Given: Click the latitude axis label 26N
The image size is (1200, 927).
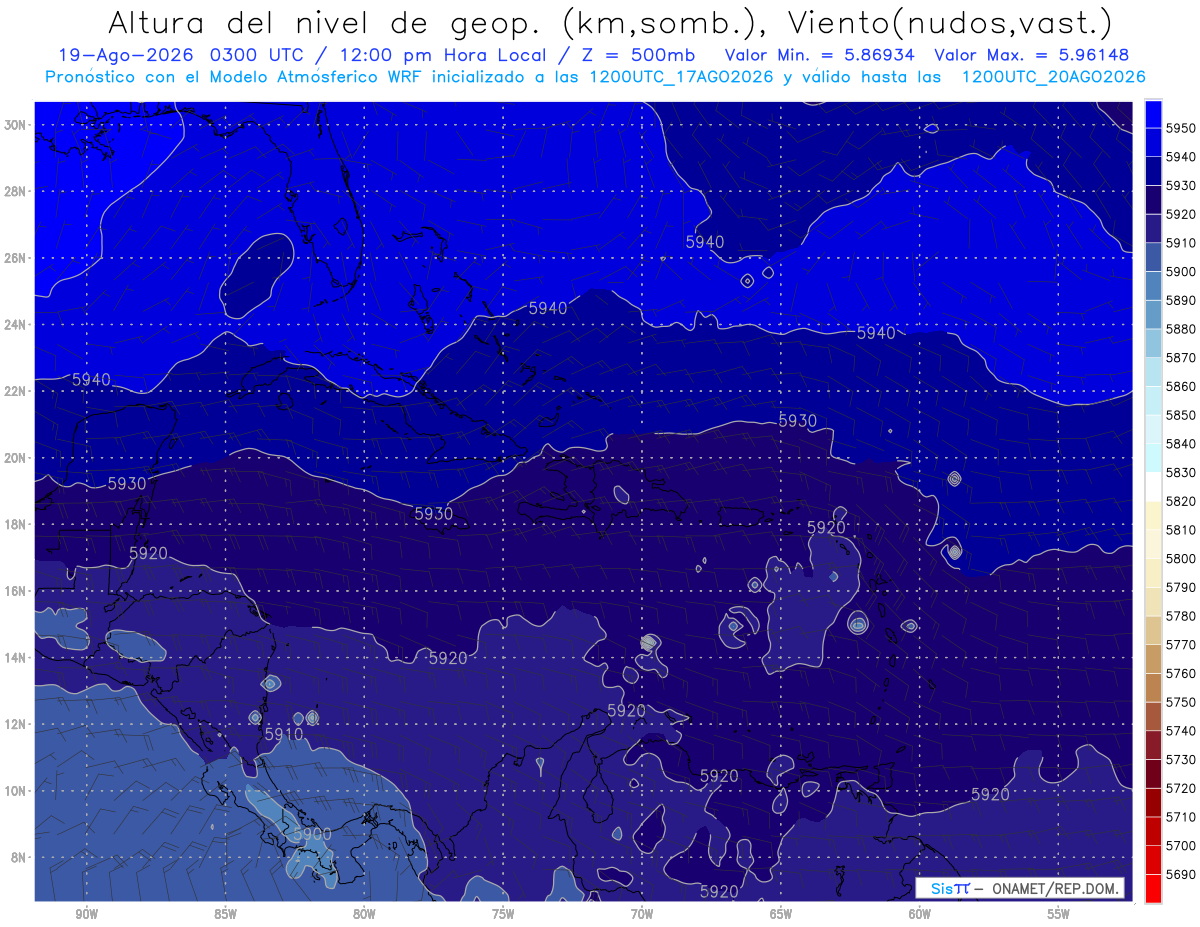Looking at the screenshot, I should [x=17, y=258].
